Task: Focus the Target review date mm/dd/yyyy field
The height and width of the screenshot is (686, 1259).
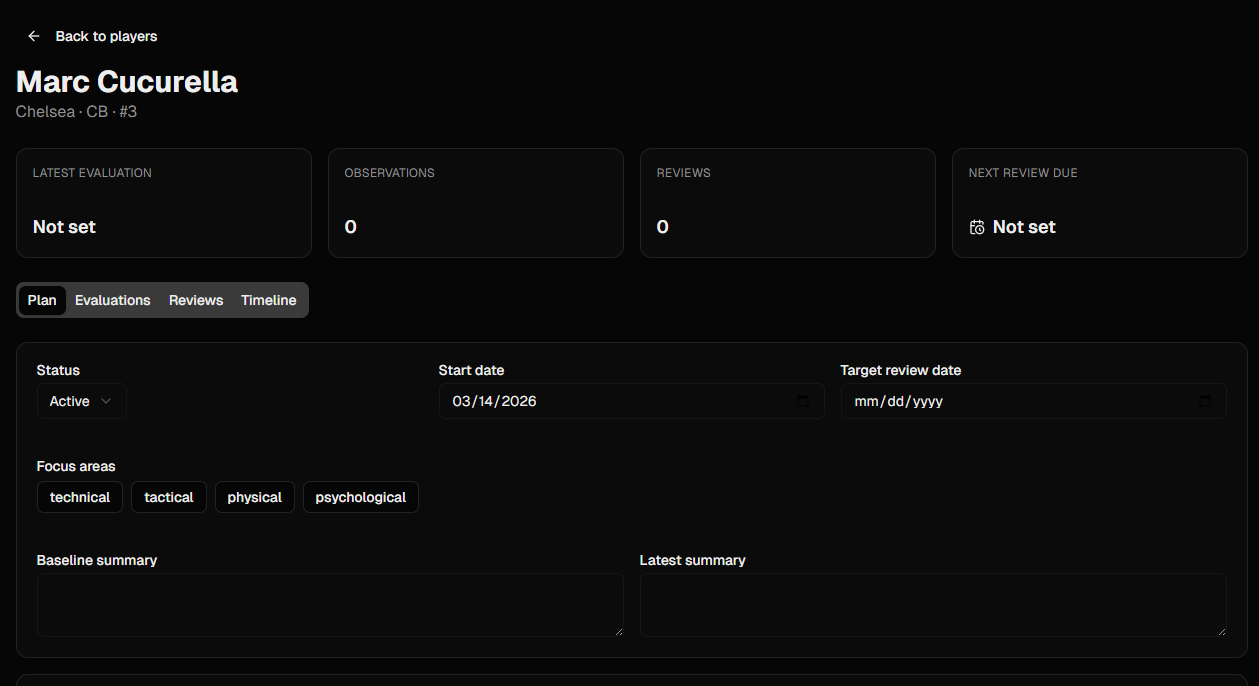Action: point(898,401)
